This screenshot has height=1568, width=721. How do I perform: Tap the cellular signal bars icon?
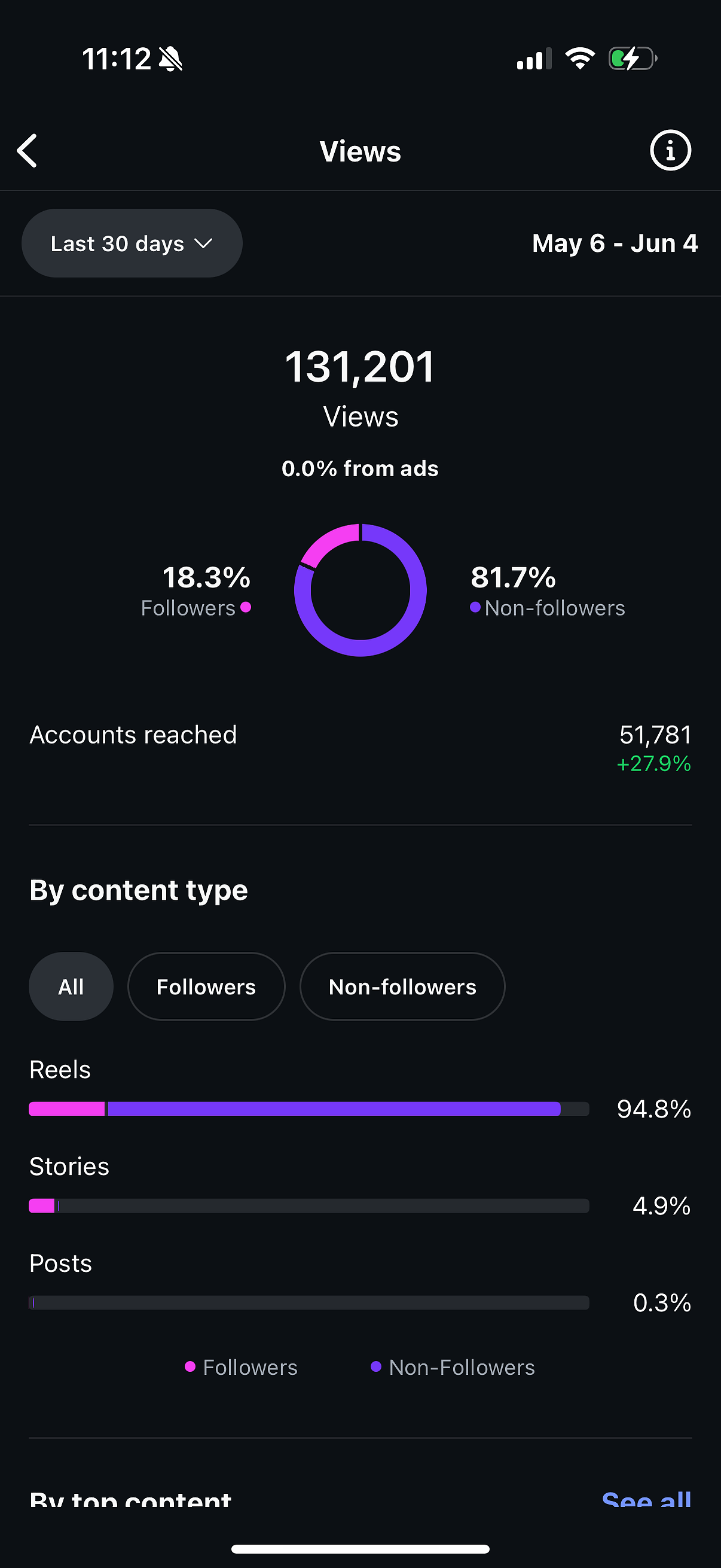534,59
